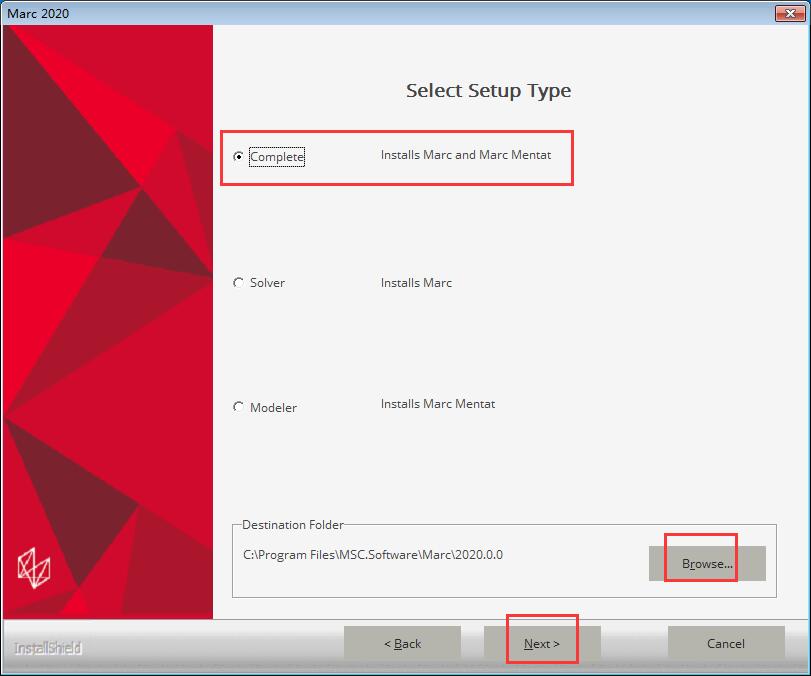811x676 pixels.
Task: Proceed with the Next button
Action: [542, 643]
